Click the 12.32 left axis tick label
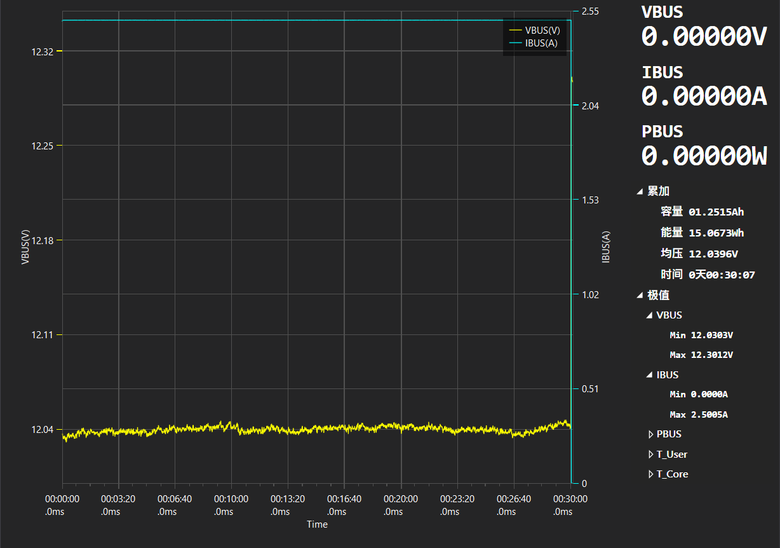This screenshot has height=548, width=780. click(x=42, y=52)
